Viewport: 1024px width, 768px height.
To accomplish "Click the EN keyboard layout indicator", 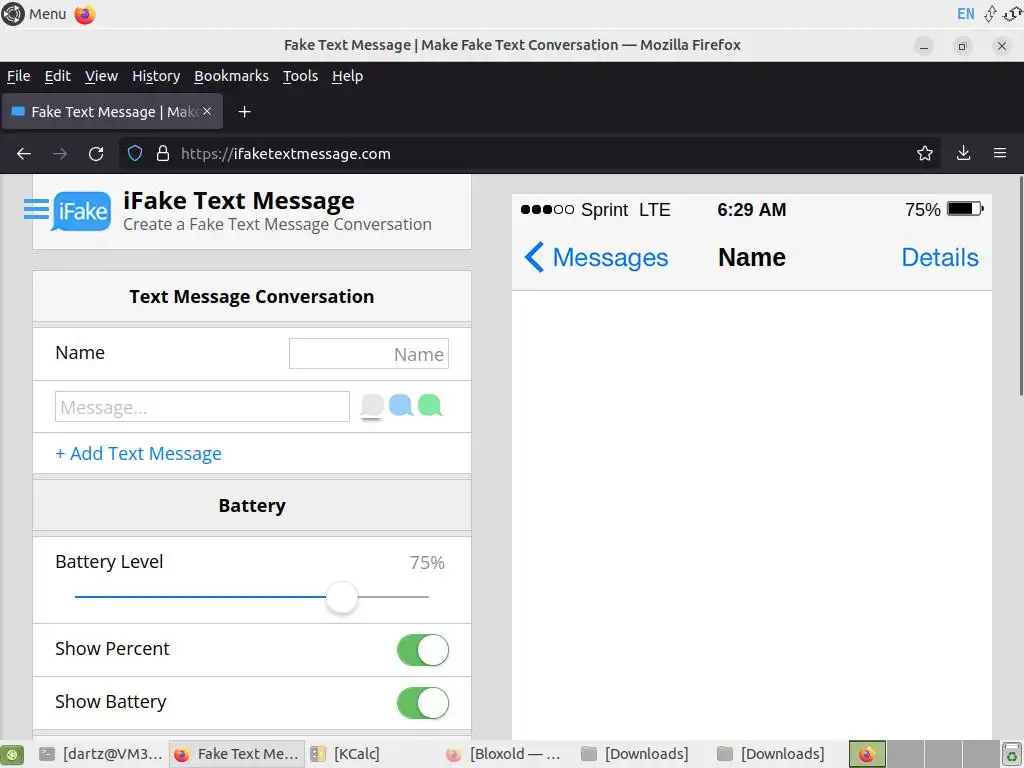I will [965, 14].
